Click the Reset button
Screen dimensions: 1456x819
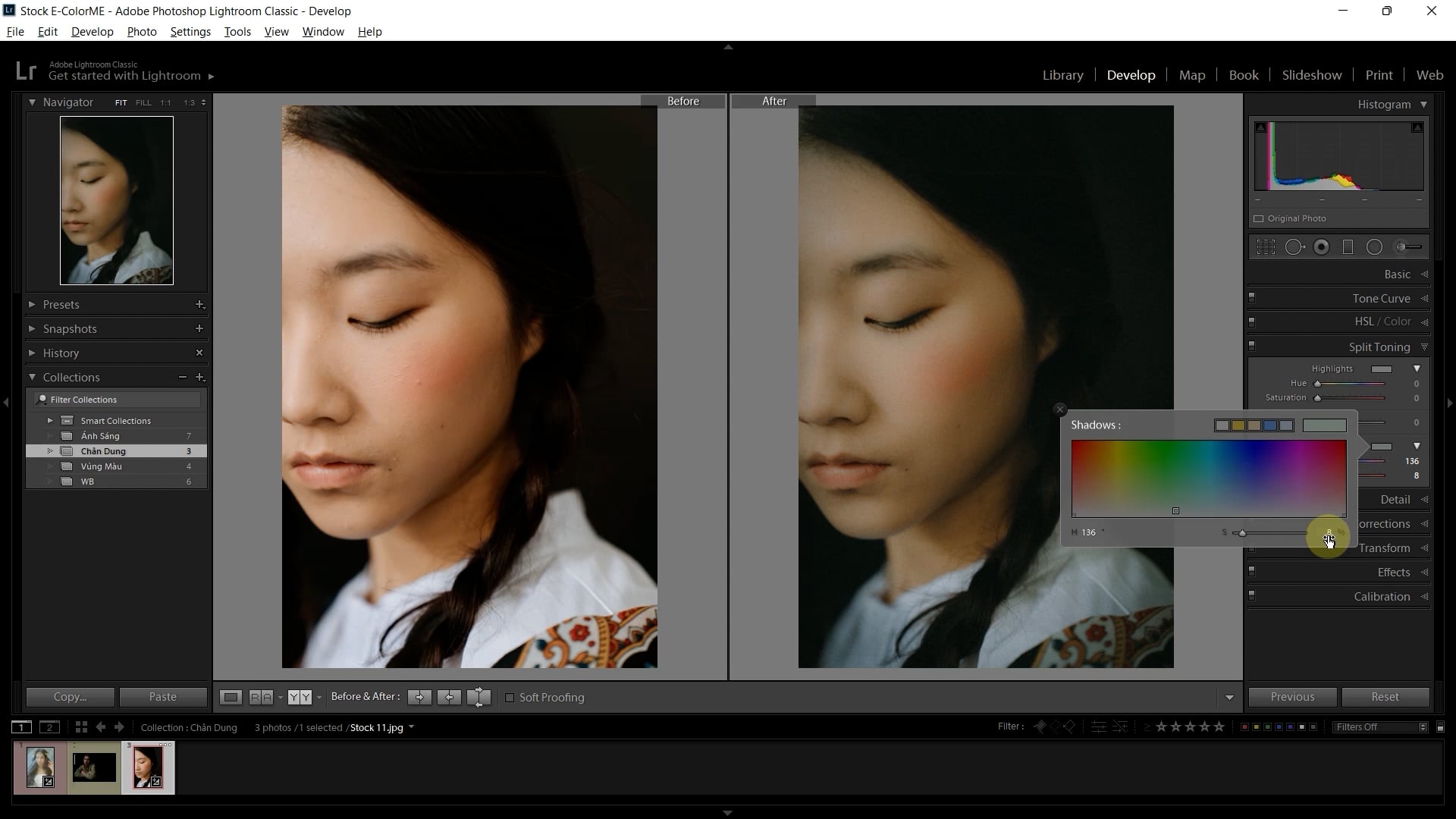pos(1385,697)
